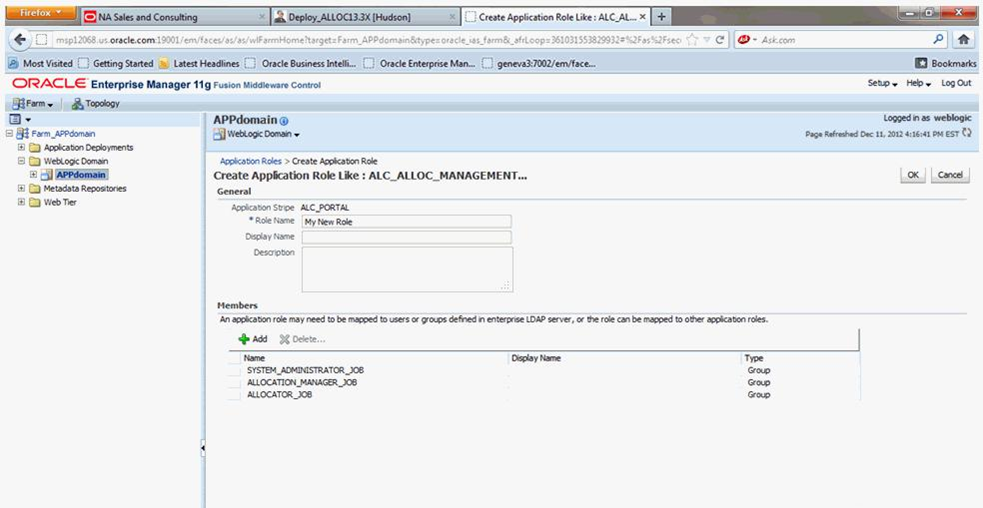Switch to NA Sales and Consulting tab
Screen dimensions: 983x508
coord(174,17)
